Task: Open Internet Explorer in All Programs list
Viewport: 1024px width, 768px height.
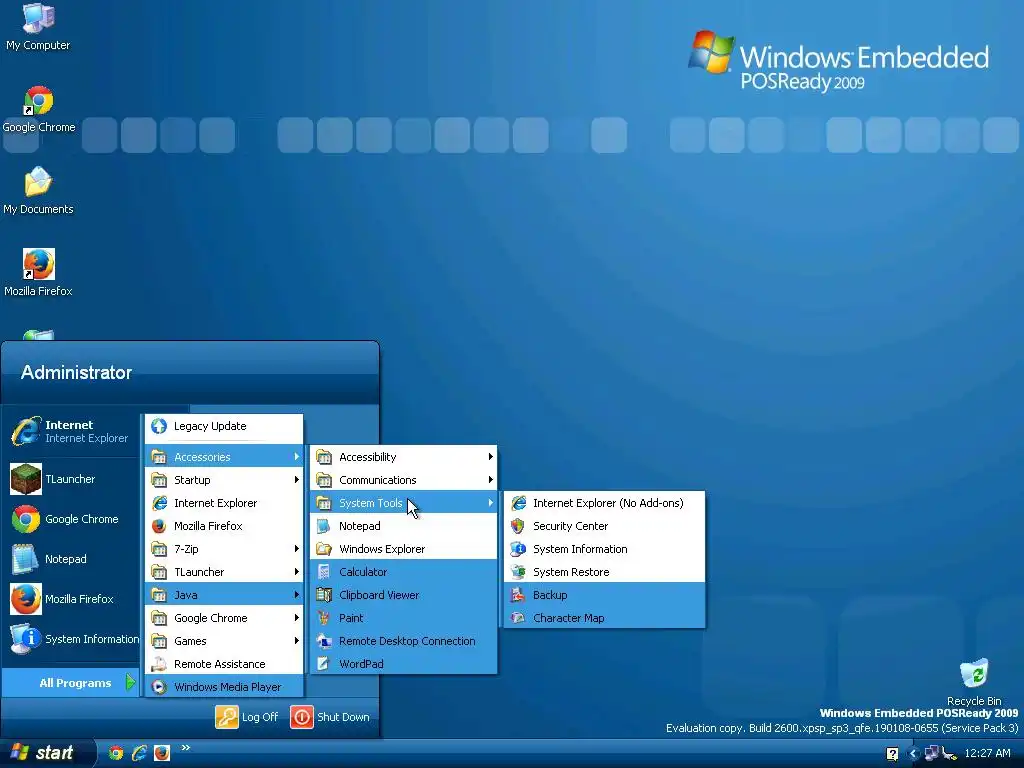Action: pyautogui.click(x=224, y=503)
